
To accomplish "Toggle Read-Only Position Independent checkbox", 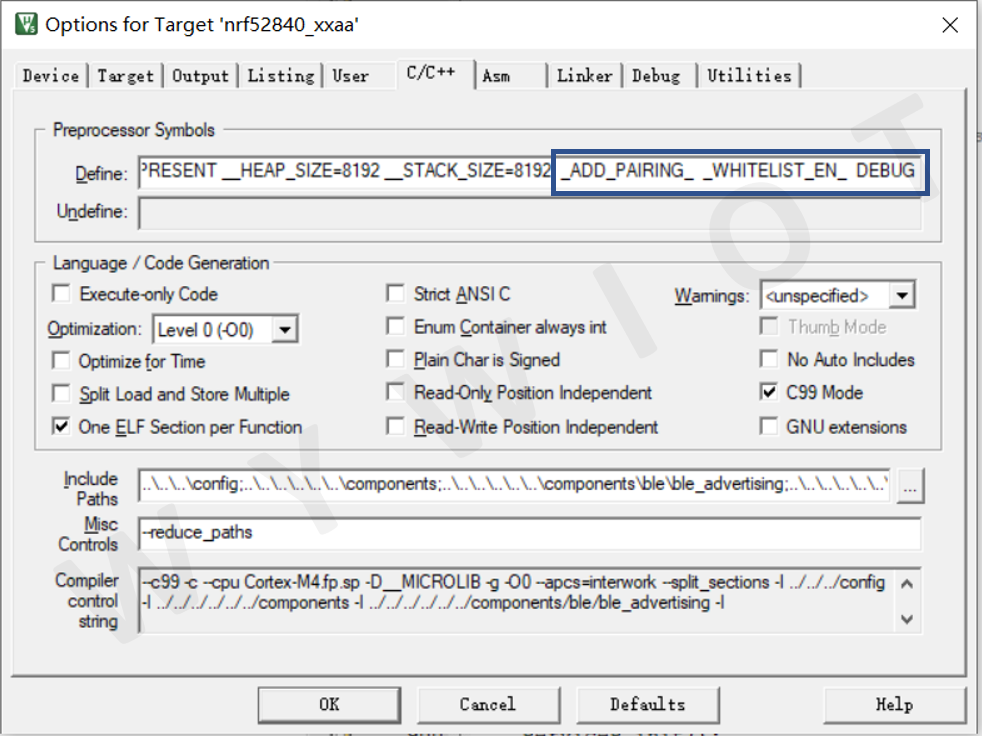I will (x=395, y=392).
